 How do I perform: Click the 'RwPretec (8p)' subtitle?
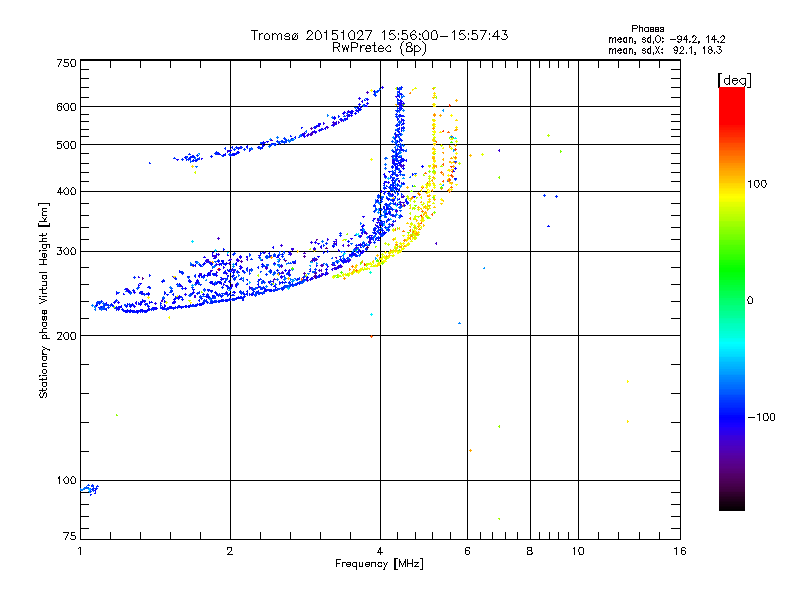pos(379,48)
